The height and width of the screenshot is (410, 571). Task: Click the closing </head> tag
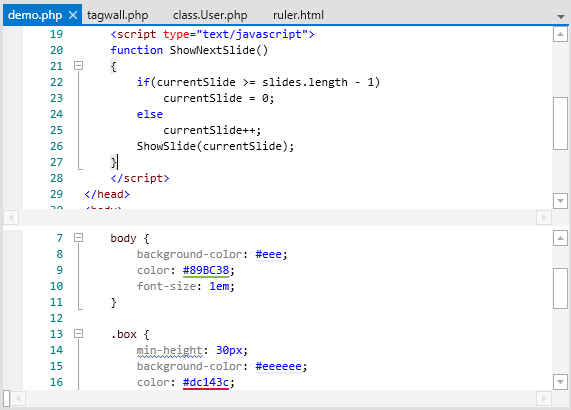(x=107, y=194)
